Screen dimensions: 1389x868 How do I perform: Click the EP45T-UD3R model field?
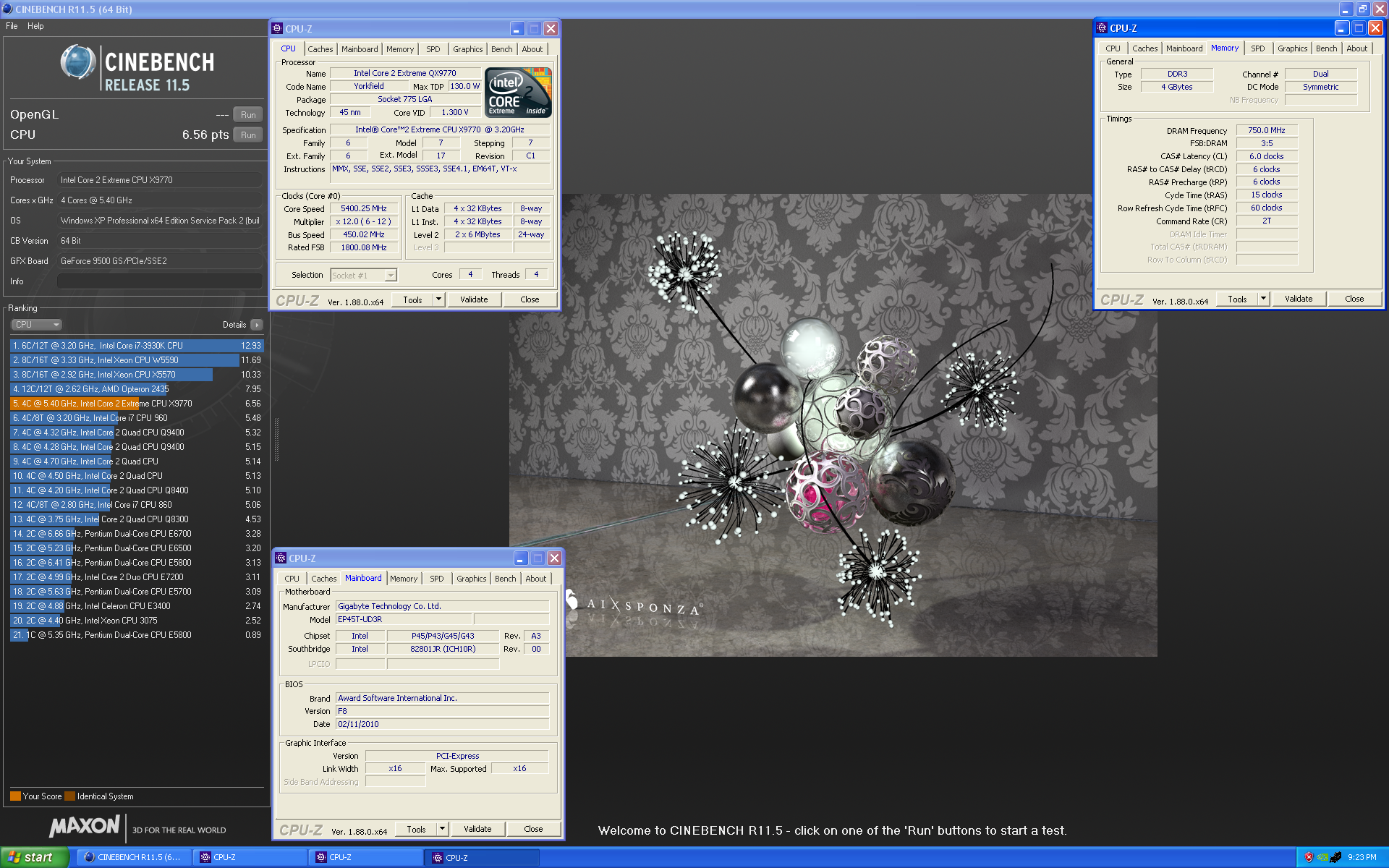click(x=404, y=620)
